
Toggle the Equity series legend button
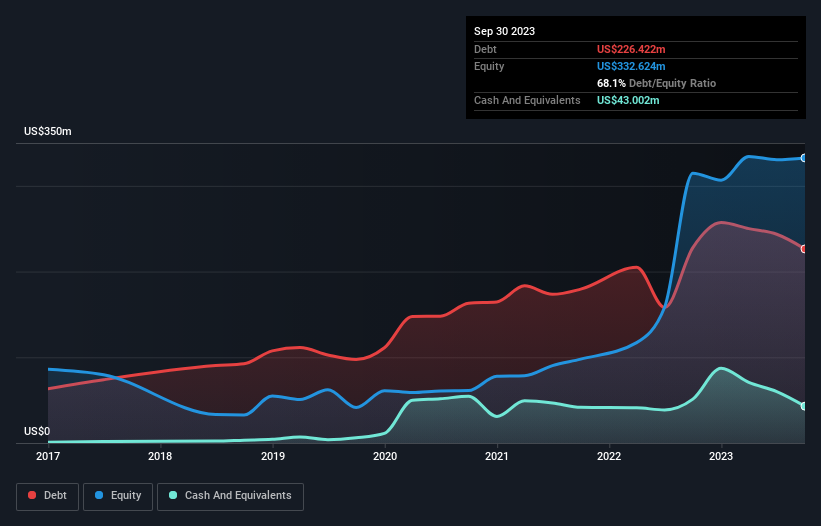click(118, 496)
